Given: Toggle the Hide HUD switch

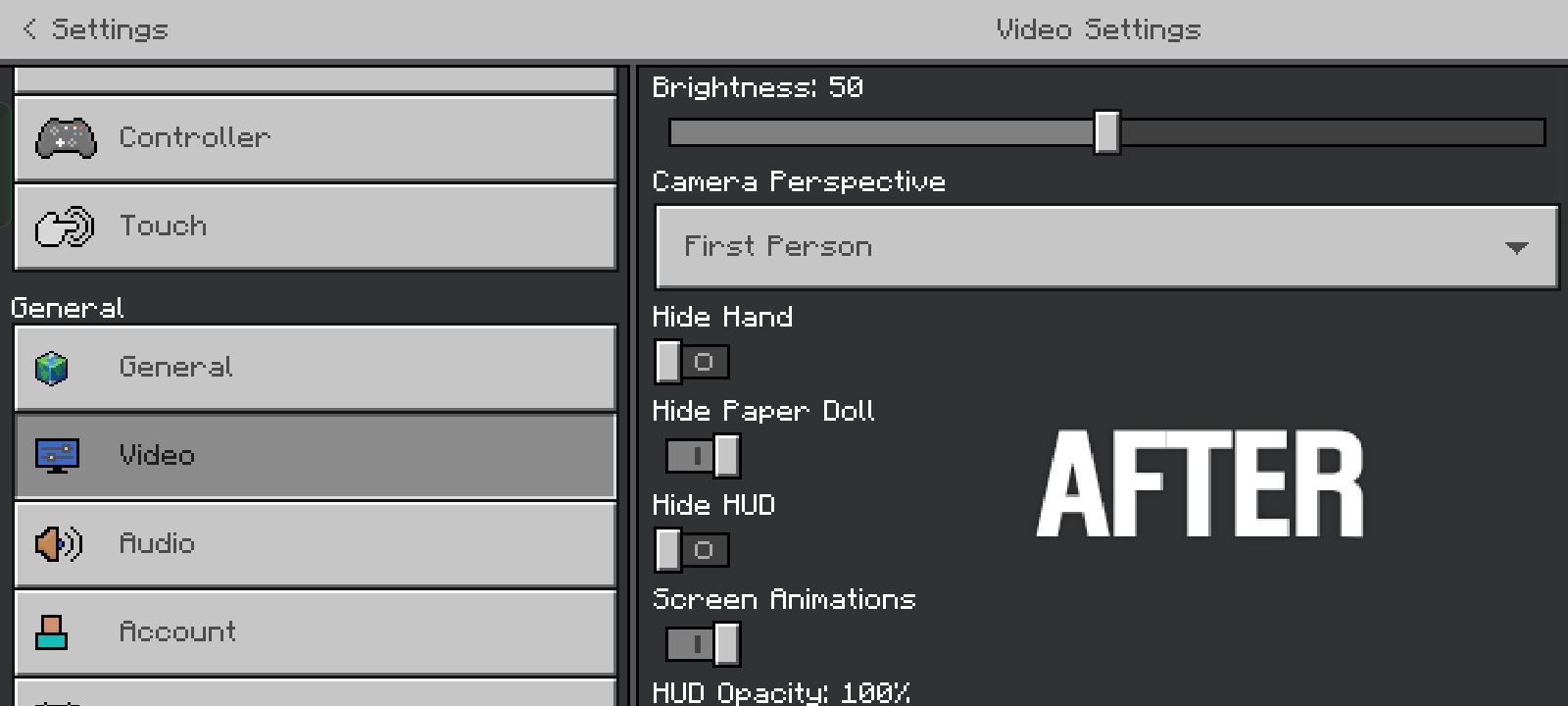Looking at the screenshot, I should tap(692, 550).
